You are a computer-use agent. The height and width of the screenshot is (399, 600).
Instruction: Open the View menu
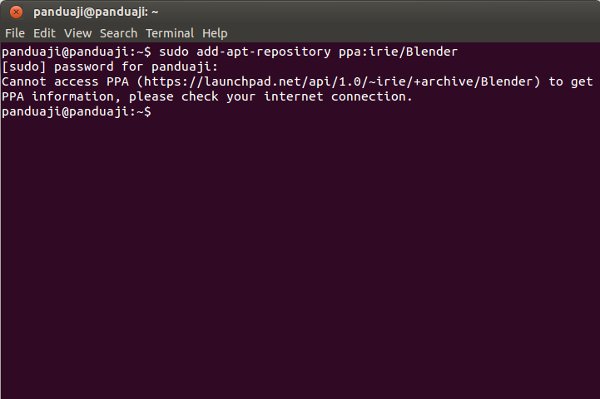pos(78,33)
